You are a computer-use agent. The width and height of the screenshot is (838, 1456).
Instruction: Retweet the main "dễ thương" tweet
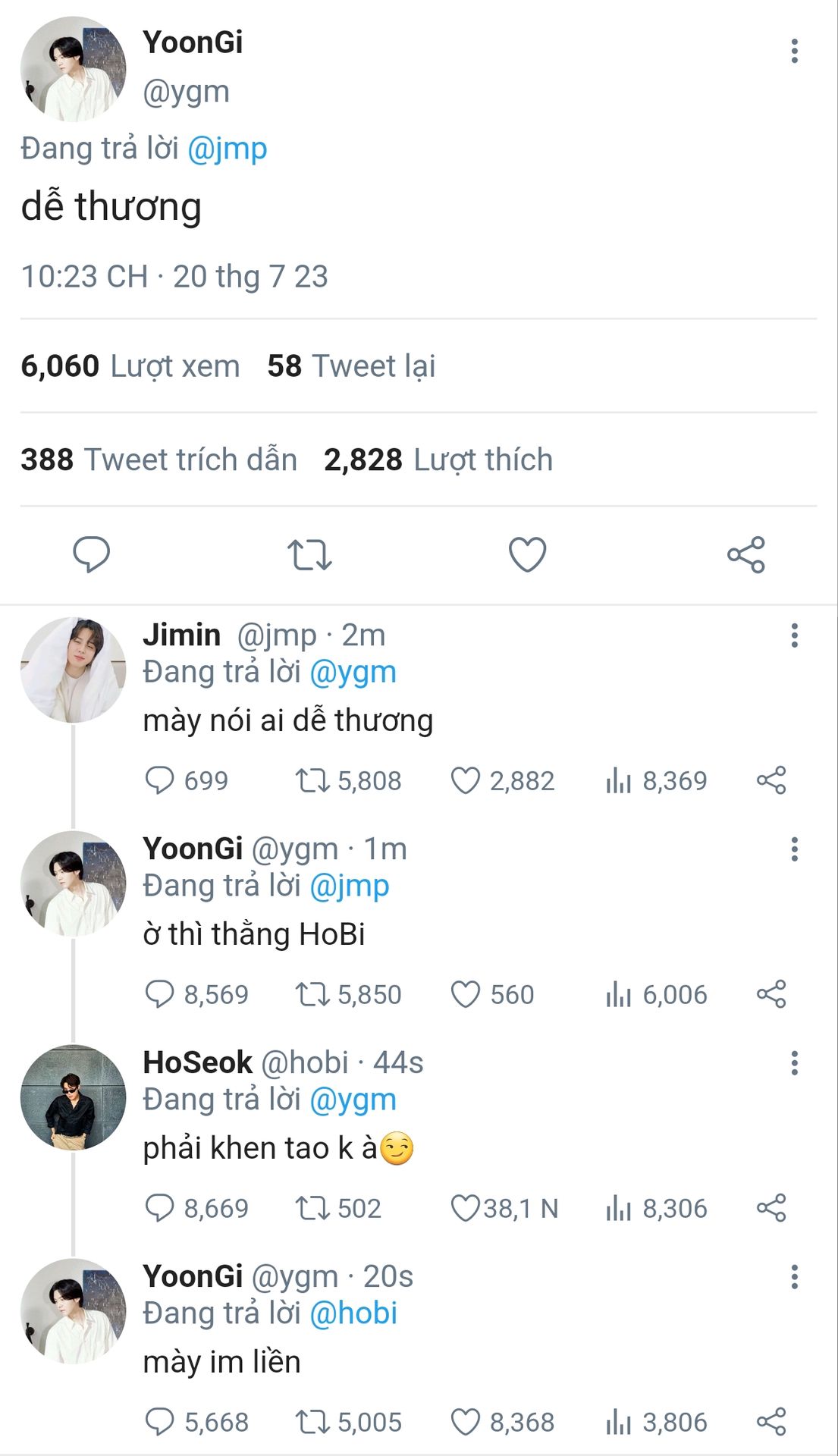tap(309, 554)
